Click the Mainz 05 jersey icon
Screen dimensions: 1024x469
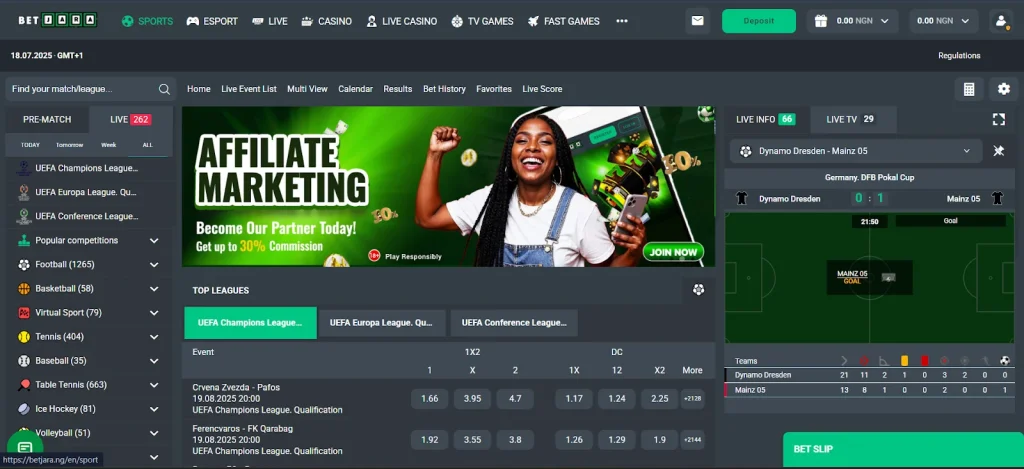(x=997, y=199)
